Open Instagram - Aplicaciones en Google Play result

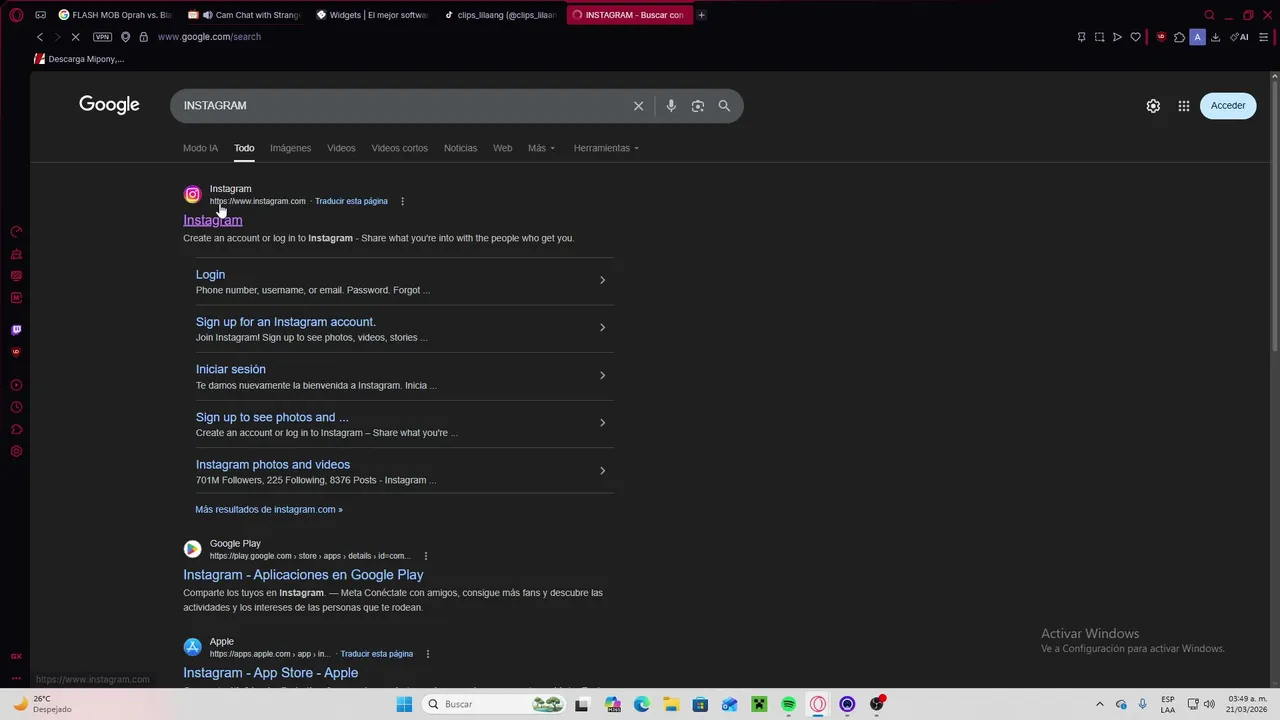[x=303, y=575]
